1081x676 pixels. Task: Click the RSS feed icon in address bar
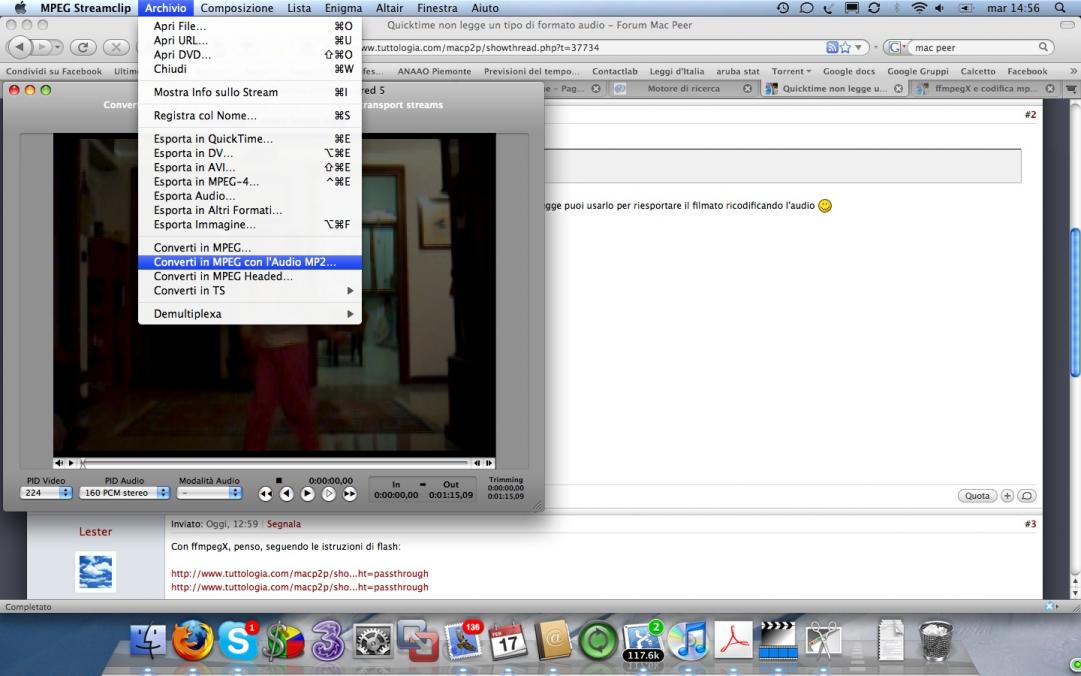[x=832, y=48]
